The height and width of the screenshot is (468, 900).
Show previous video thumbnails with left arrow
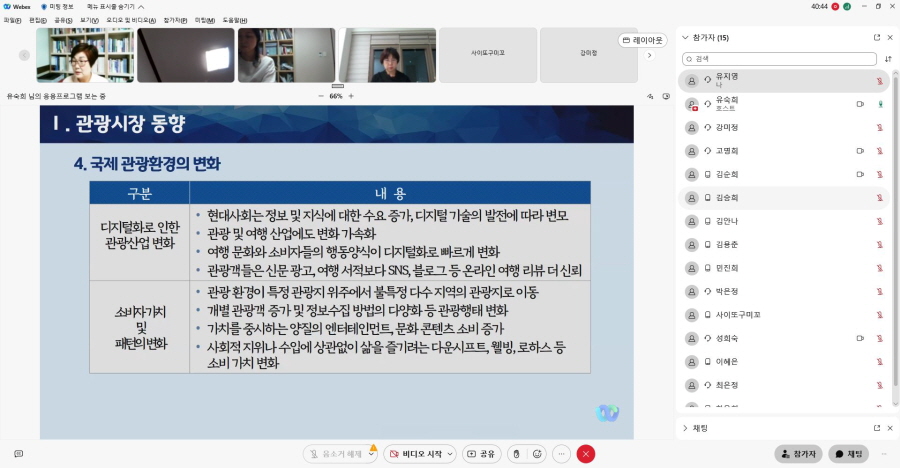pos(24,55)
